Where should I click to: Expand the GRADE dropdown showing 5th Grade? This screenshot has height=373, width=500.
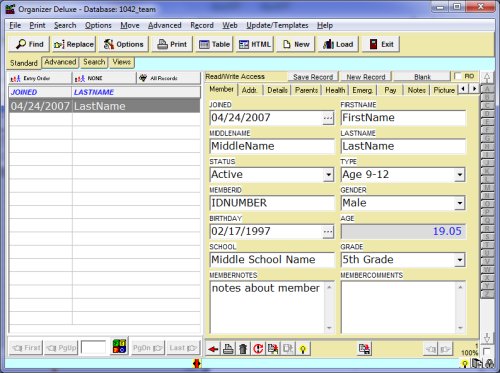[460, 260]
